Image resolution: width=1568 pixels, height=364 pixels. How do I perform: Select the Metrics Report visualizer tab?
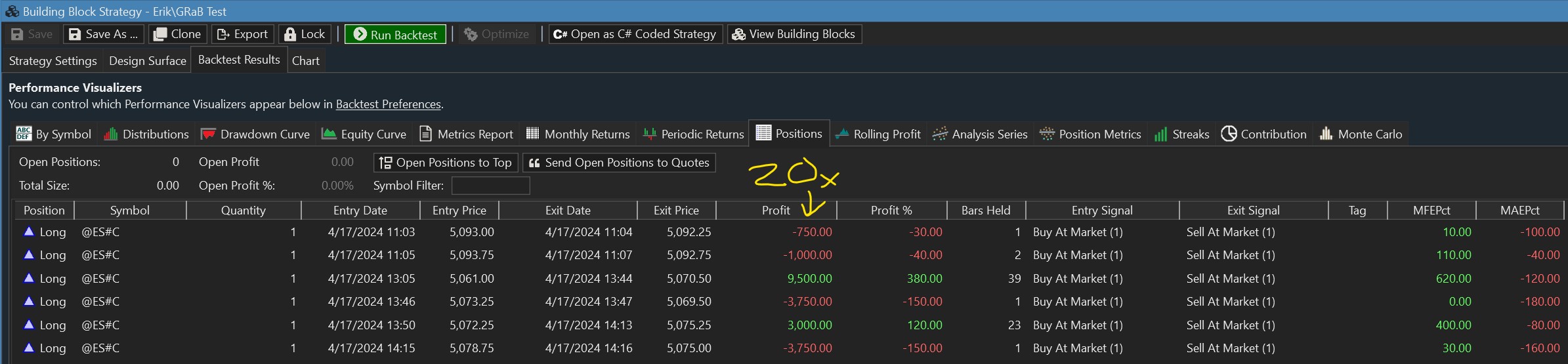click(x=467, y=134)
